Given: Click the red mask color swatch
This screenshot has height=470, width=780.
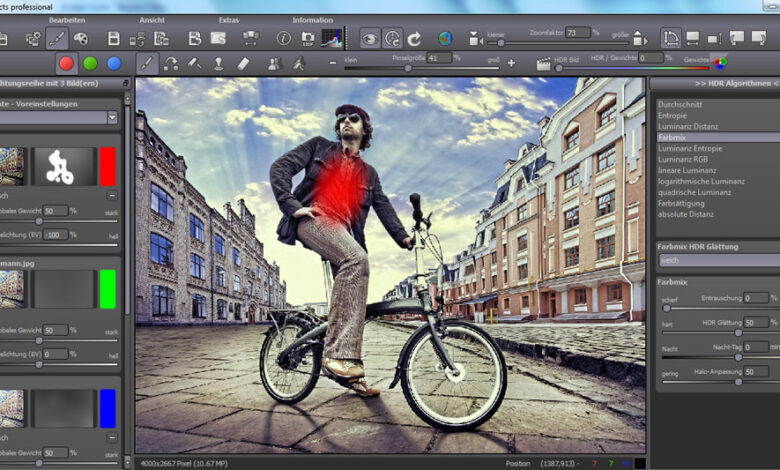Looking at the screenshot, I should pyautogui.click(x=108, y=166).
